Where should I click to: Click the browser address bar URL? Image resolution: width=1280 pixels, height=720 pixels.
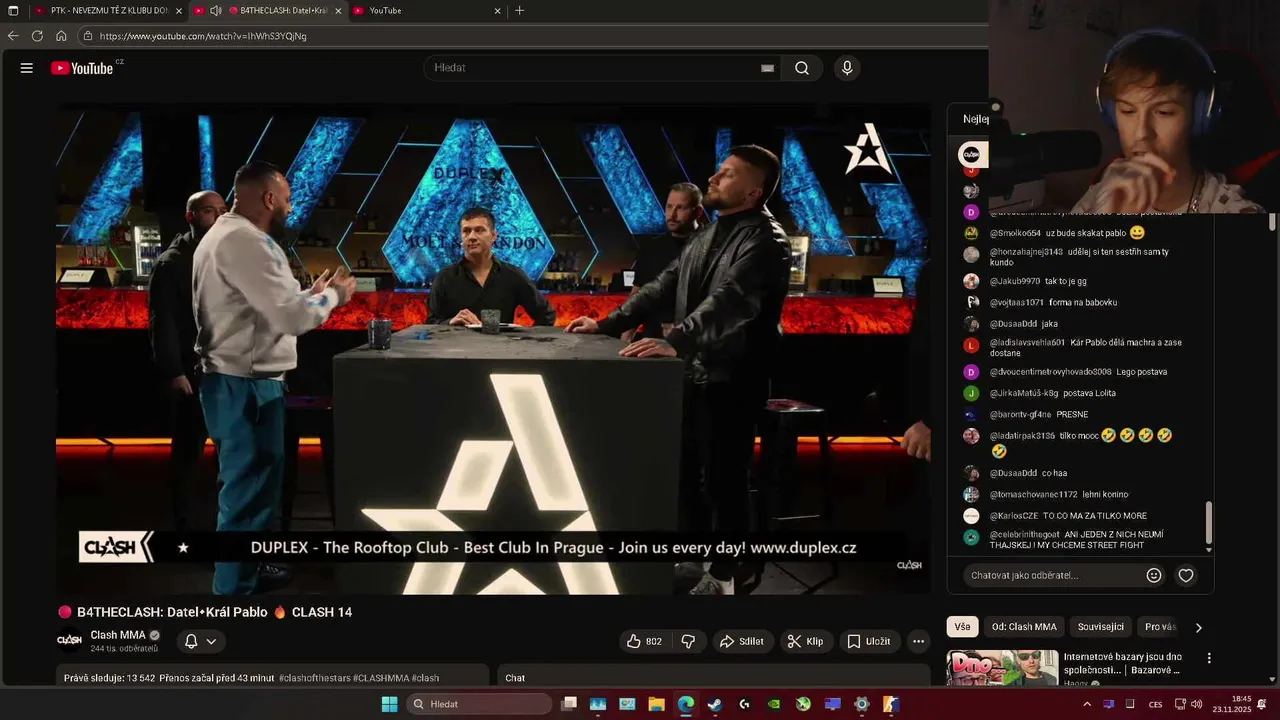(x=203, y=36)
